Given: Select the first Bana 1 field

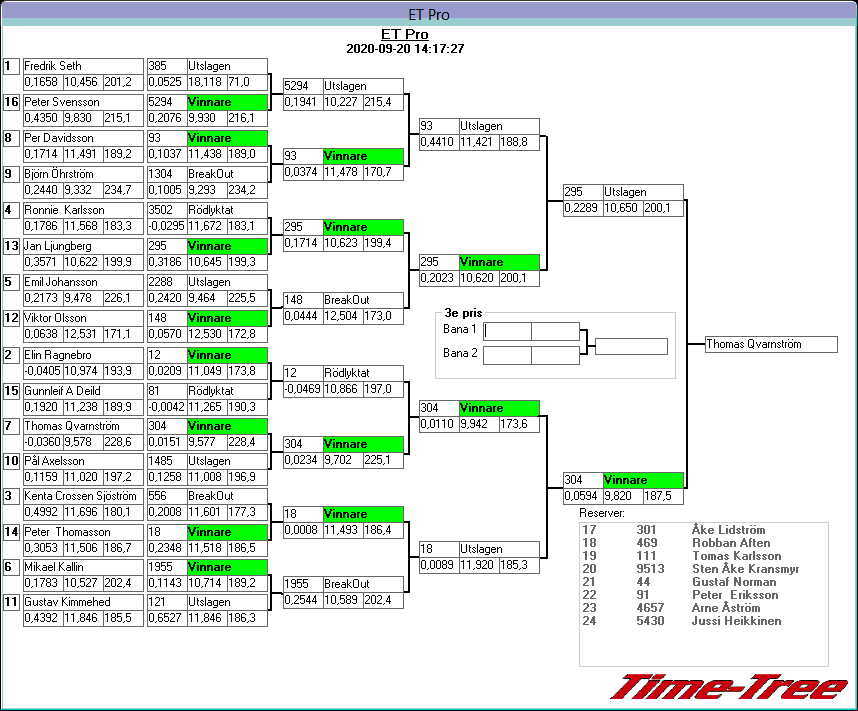Looking at the screenshot, I should tap(507, 331).
